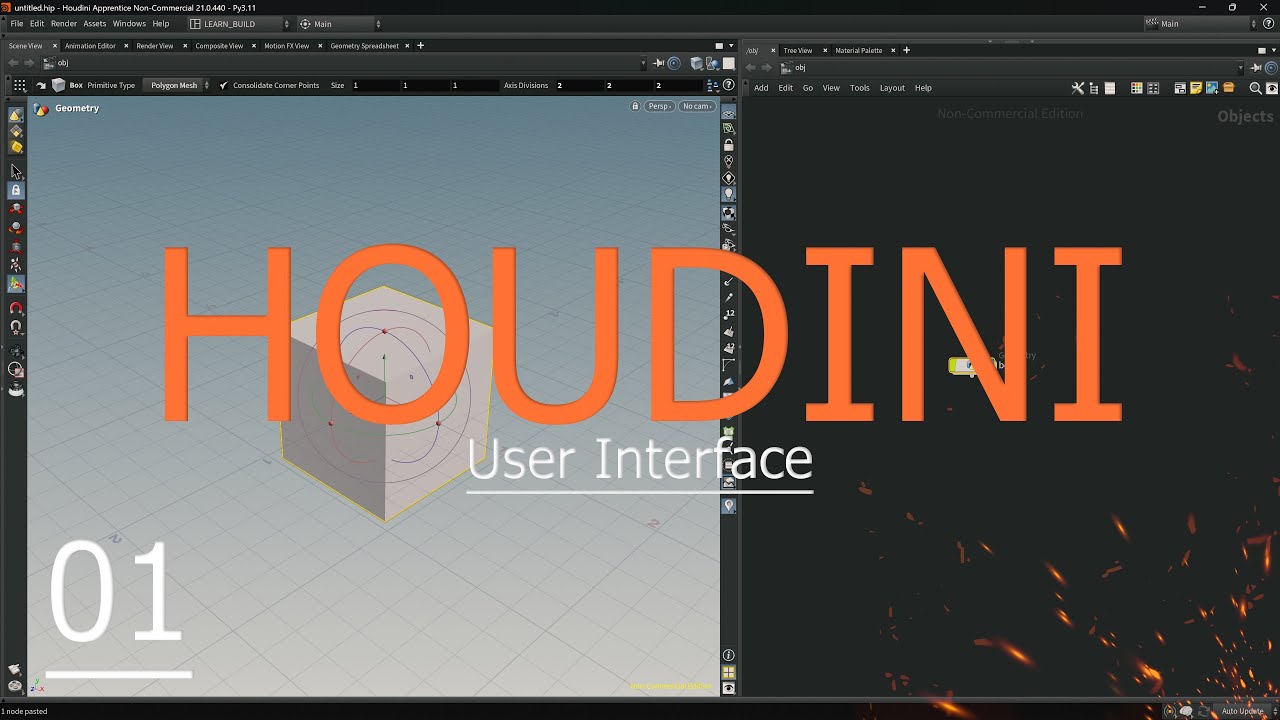This screenshot has width=1280, height=720.
Task: Switch to the Material Palette tab
Action: pyautogui.click(x=859, y=50)
